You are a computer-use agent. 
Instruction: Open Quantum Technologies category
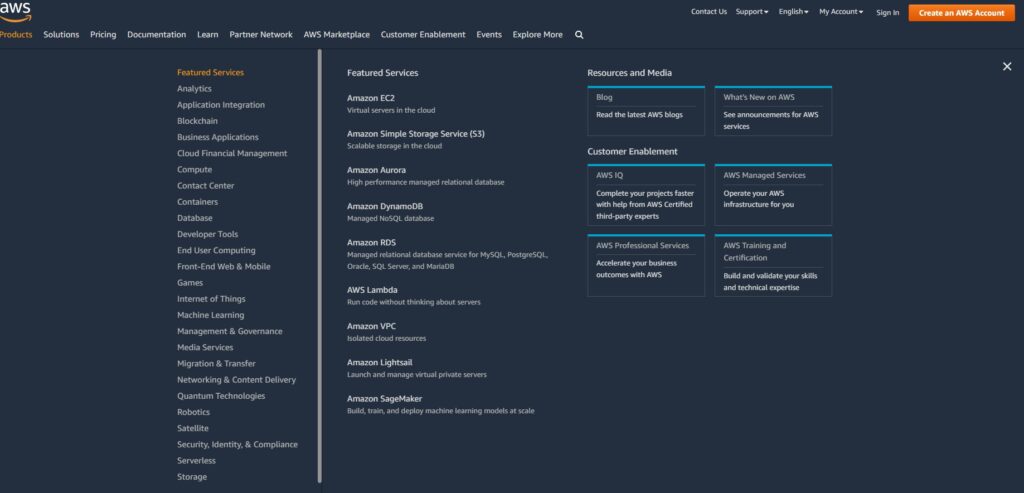click(x=221, y=396)
